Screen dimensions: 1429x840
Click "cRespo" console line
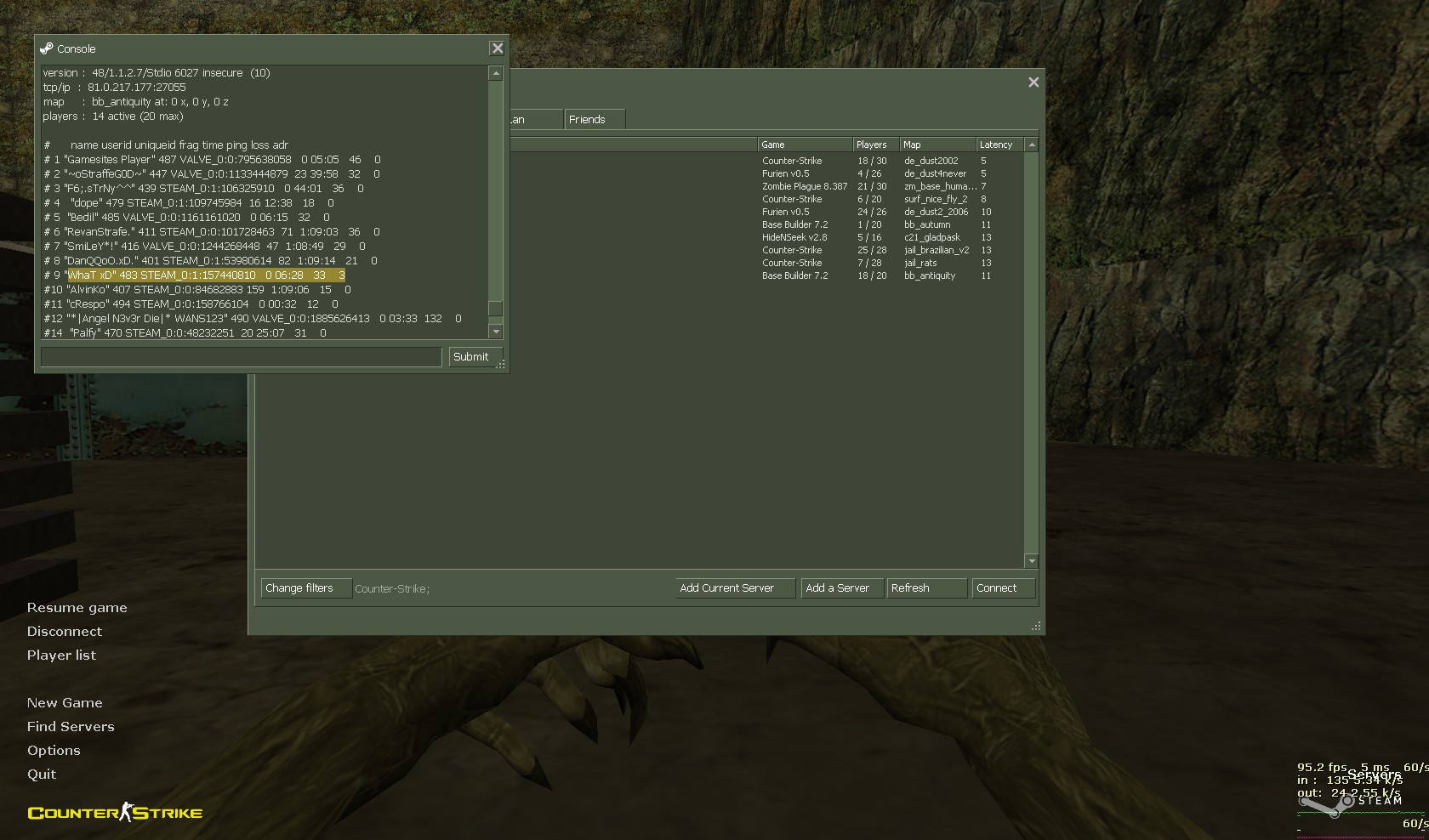tap(191, 304)
